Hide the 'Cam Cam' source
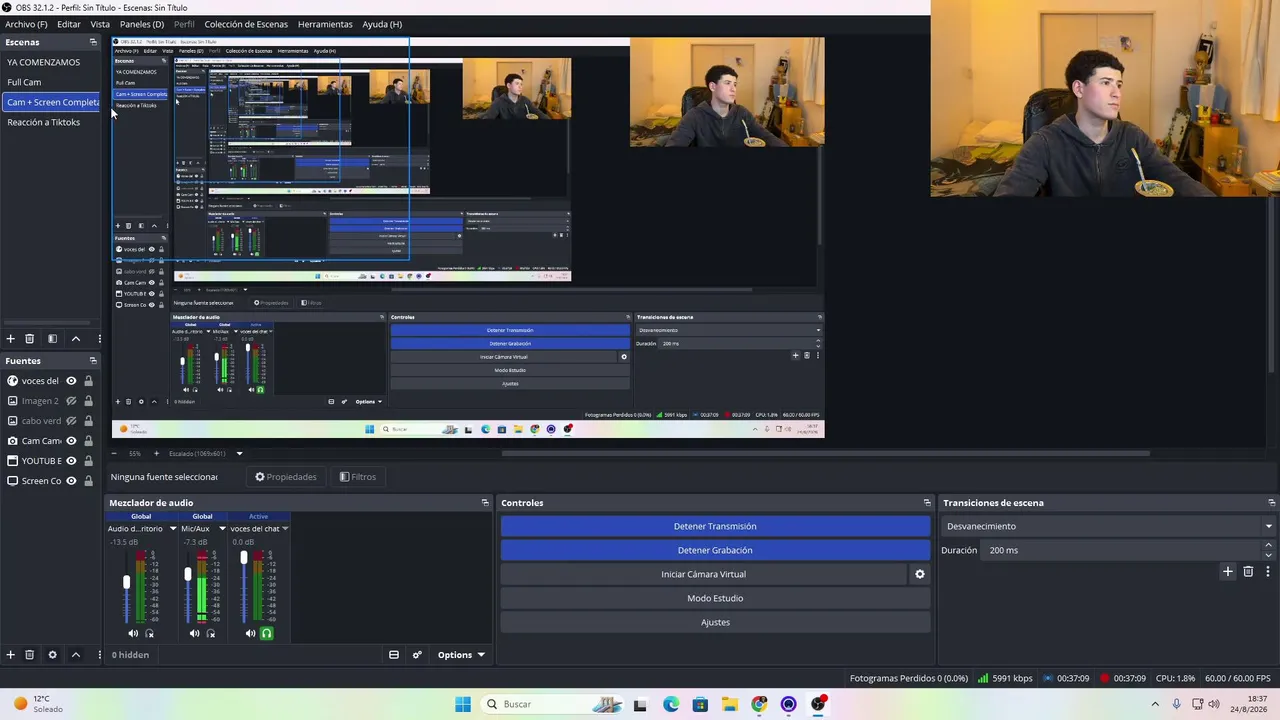This screenshot has width=1280, height=720. (71, 441)
